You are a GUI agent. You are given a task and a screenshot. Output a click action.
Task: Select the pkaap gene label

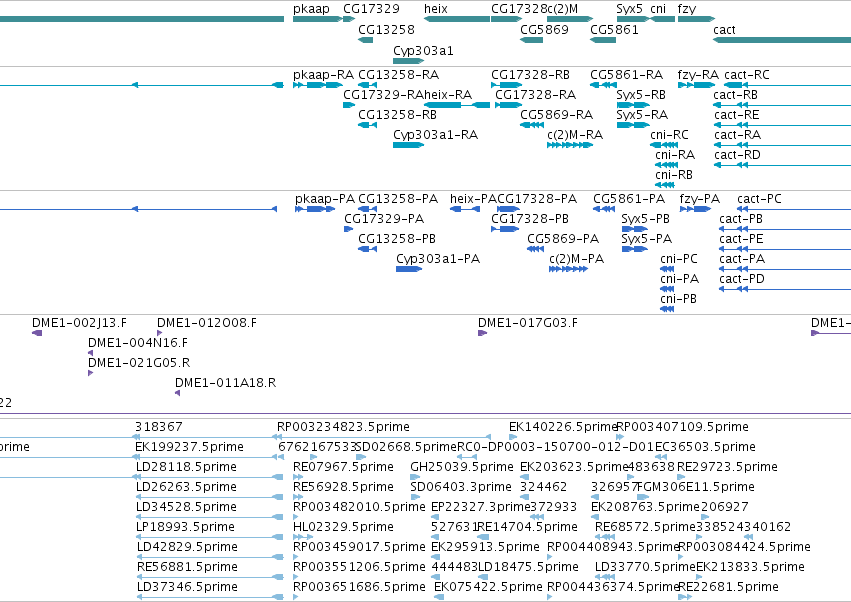(311, 9)
